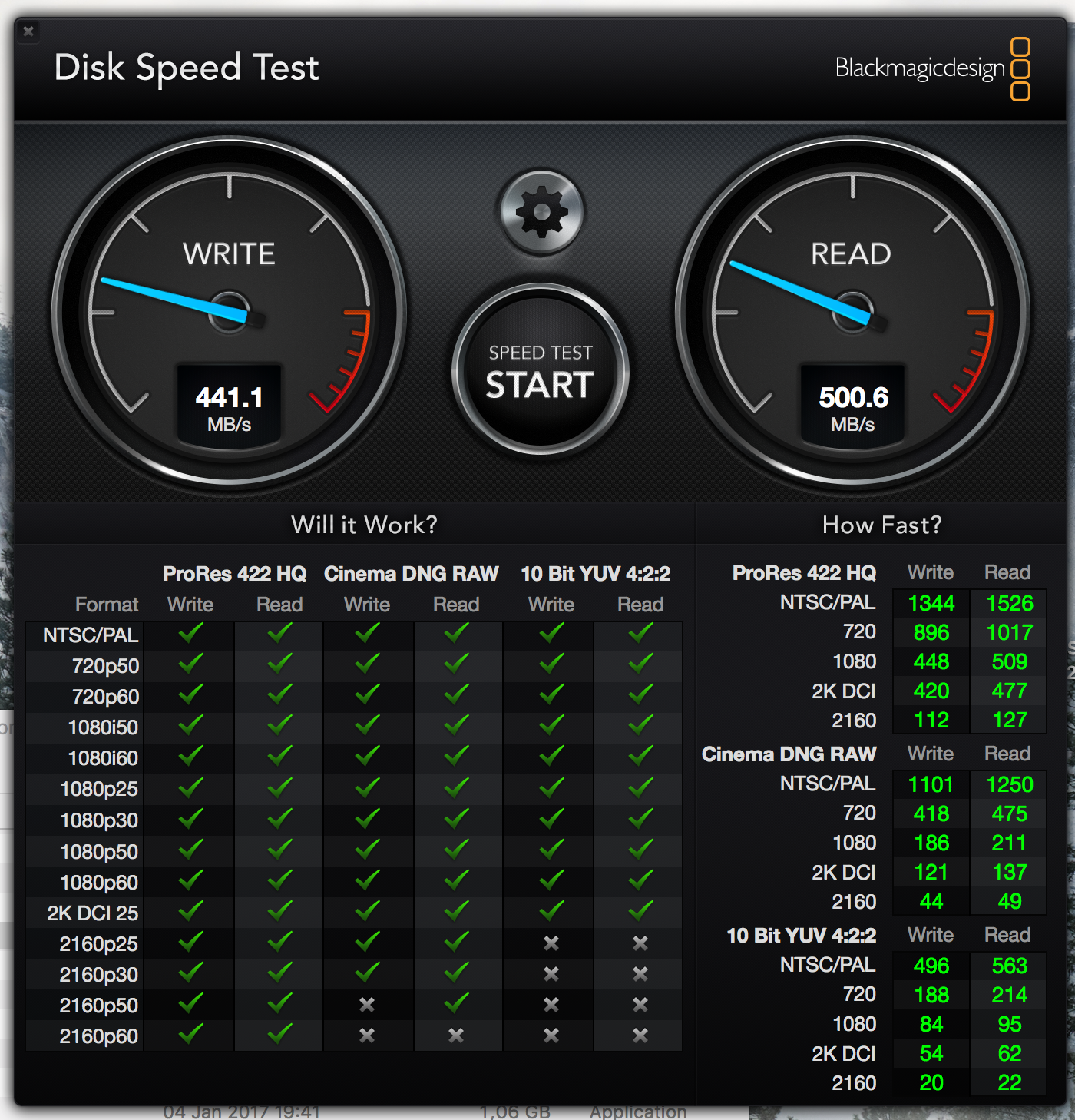Viewport: 1075px width, 1120px height.
Task: Close the Disk Speed Test window
Action: pos(28,31)
